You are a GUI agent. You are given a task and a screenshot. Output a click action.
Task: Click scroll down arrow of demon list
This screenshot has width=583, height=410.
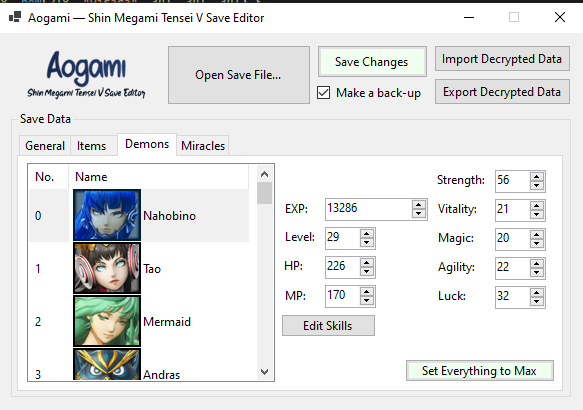click(265, 372)
